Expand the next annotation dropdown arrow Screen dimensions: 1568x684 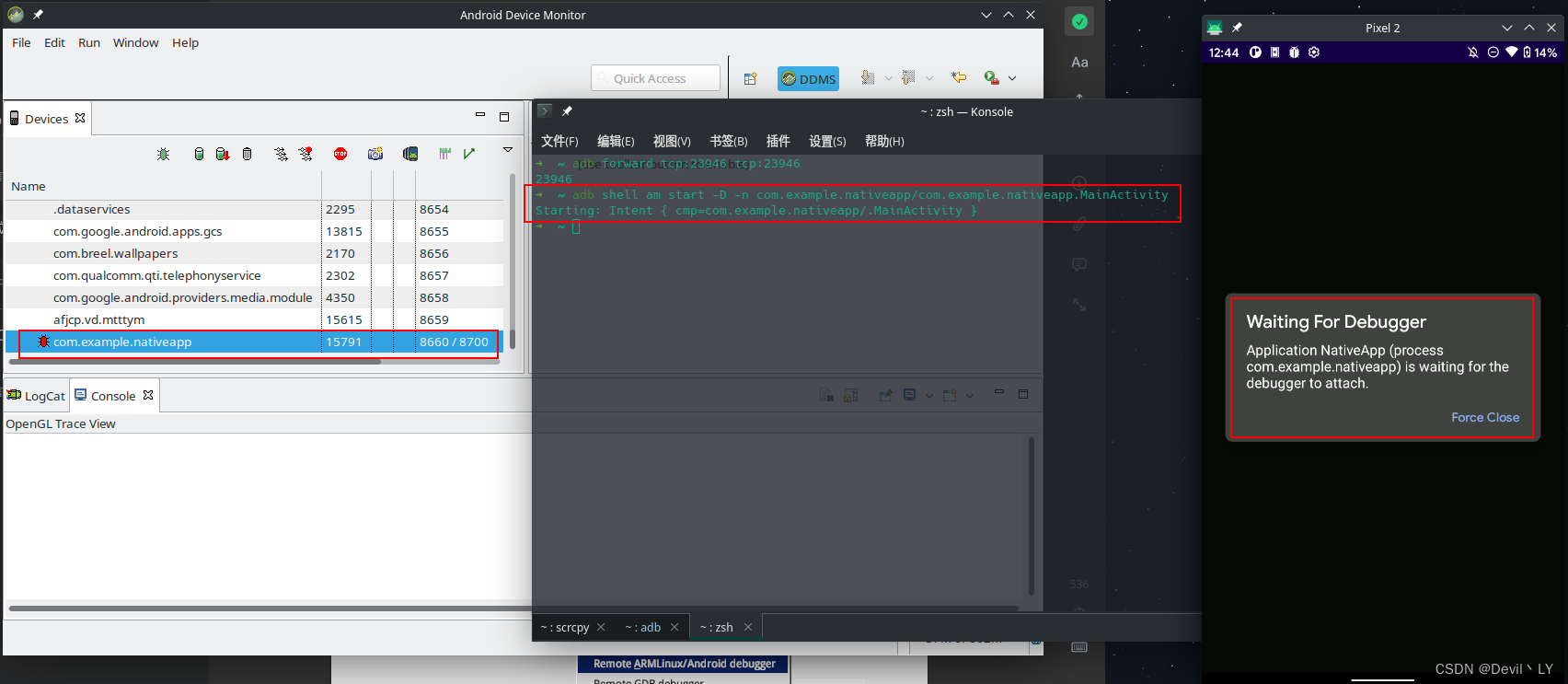coord(888,78)
